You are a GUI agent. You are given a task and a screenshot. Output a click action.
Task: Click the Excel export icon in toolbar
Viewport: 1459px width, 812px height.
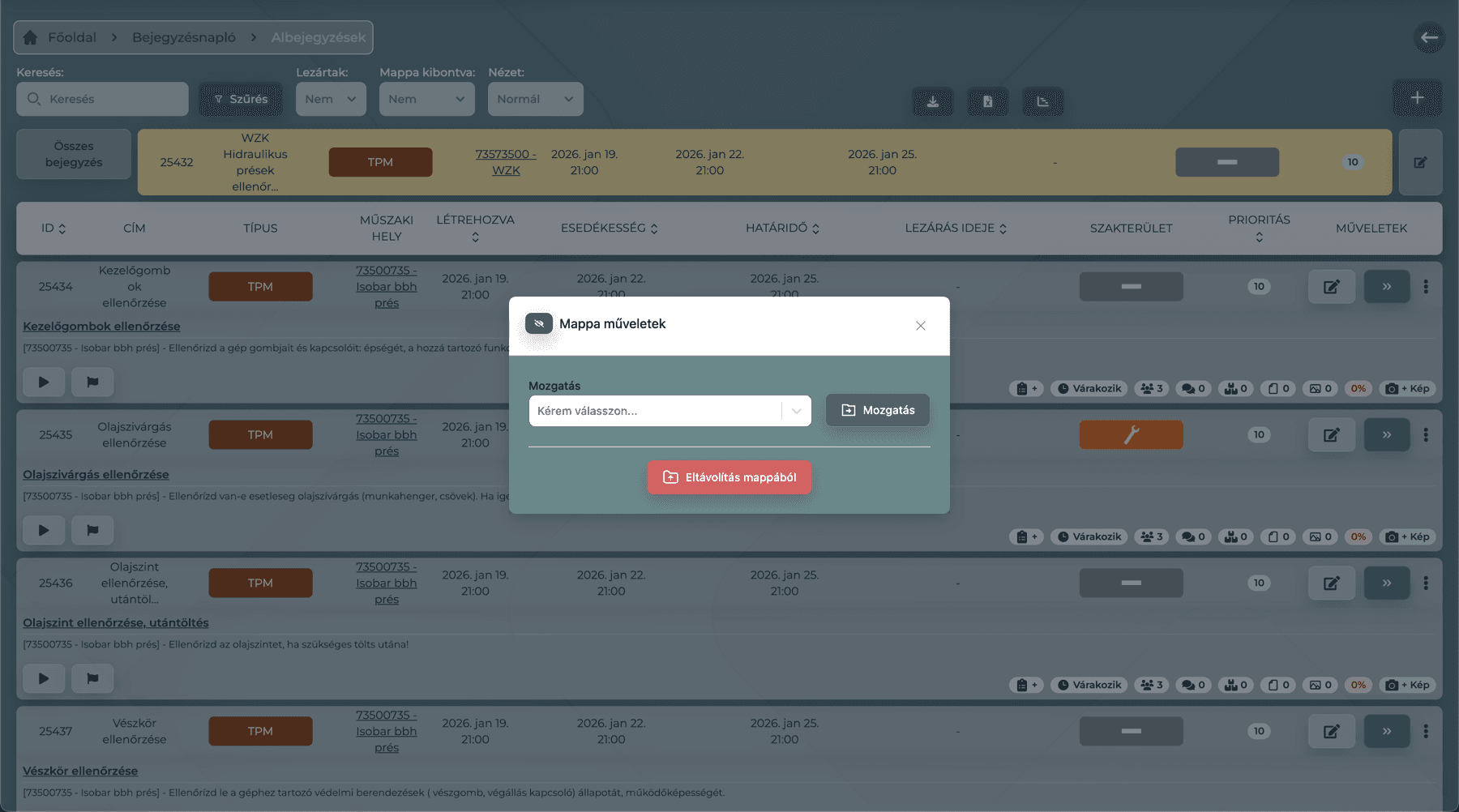tap(987, 101)
